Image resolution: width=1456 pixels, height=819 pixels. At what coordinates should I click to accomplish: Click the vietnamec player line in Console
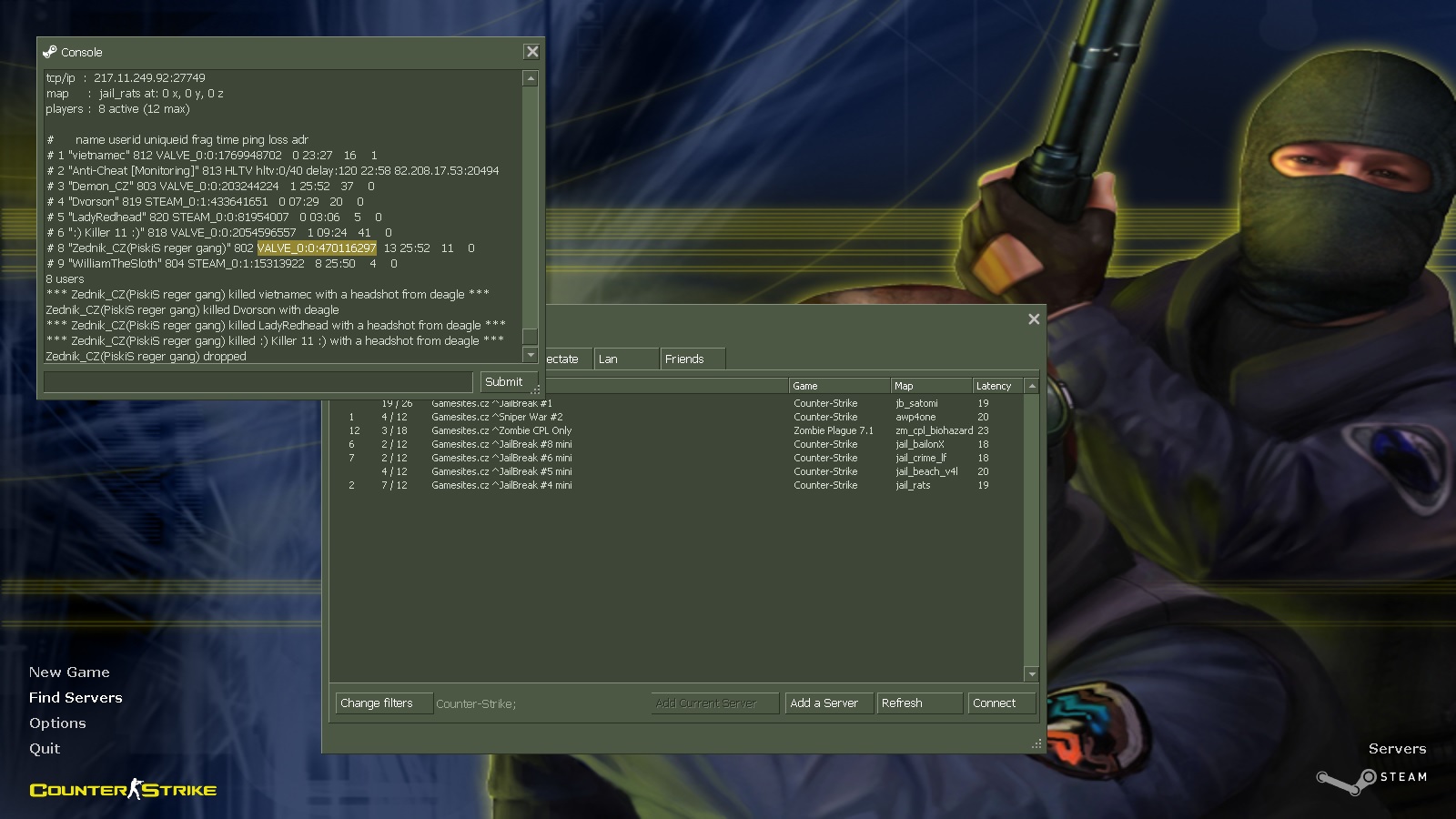coord(212,155)
